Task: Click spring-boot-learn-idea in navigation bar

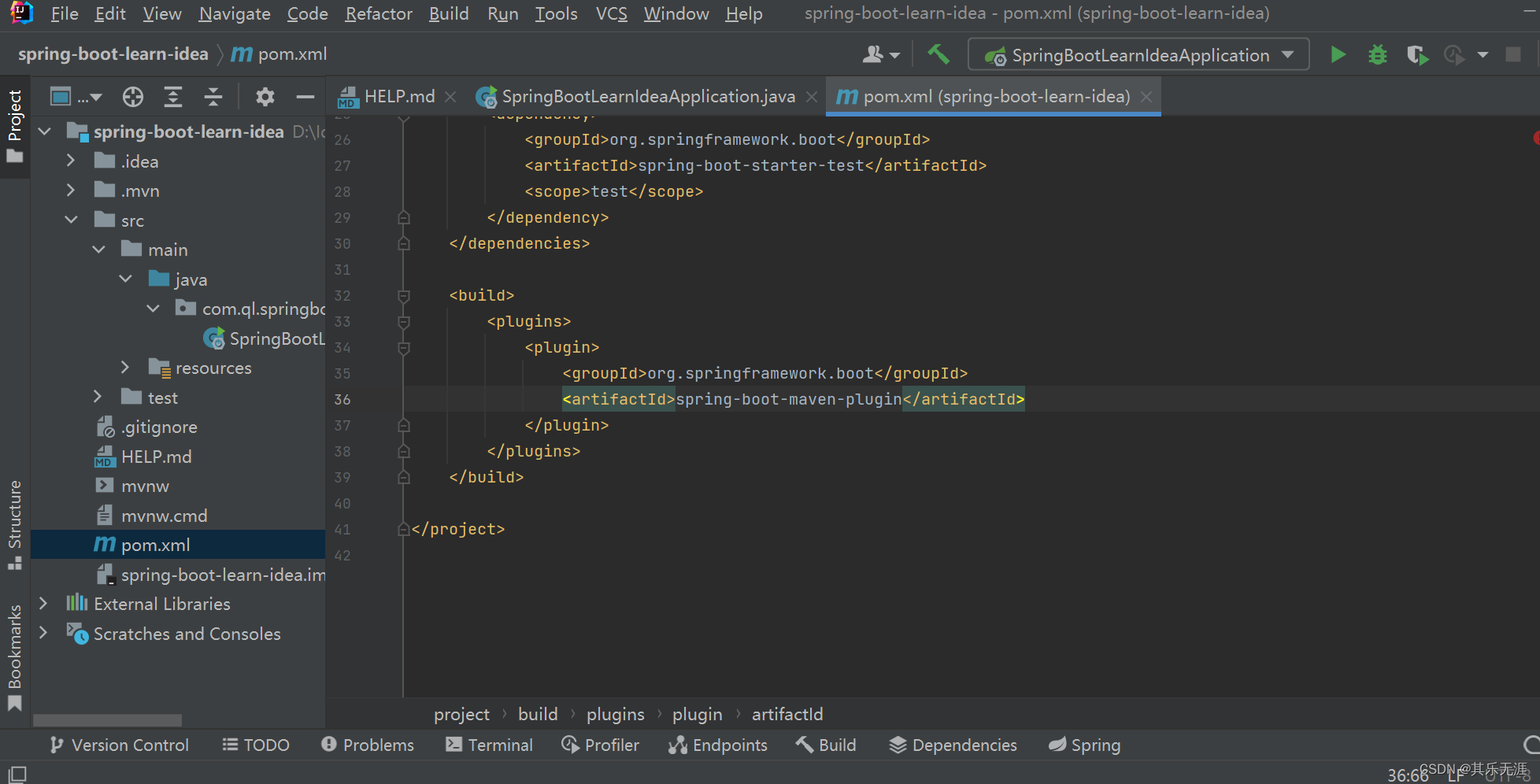Action: [x=113, y=54]
